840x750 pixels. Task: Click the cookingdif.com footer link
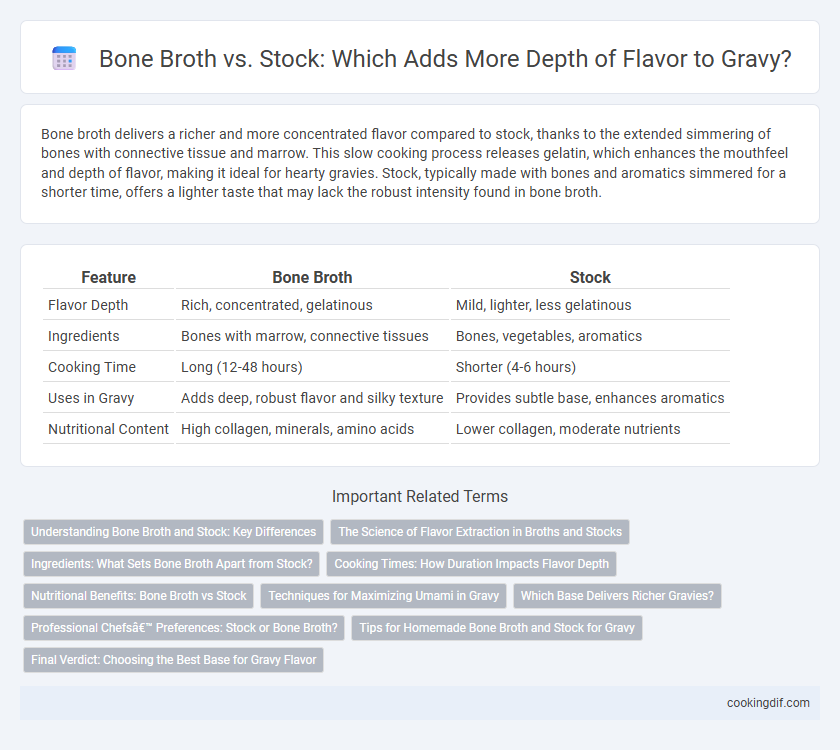[x=768, y=703]
